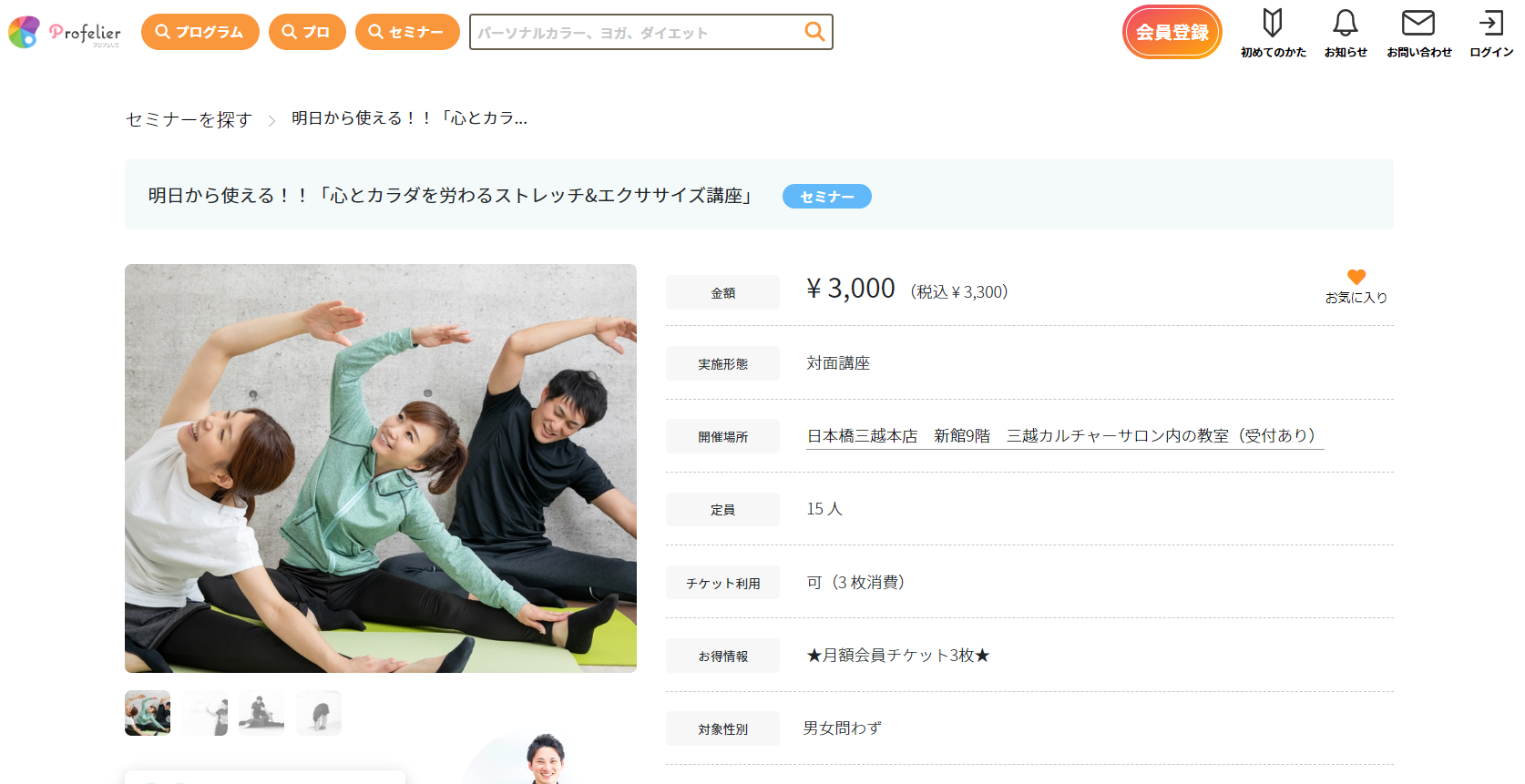
Task: Select the second gallery thumbnail
Action: (x=205, y=713)
